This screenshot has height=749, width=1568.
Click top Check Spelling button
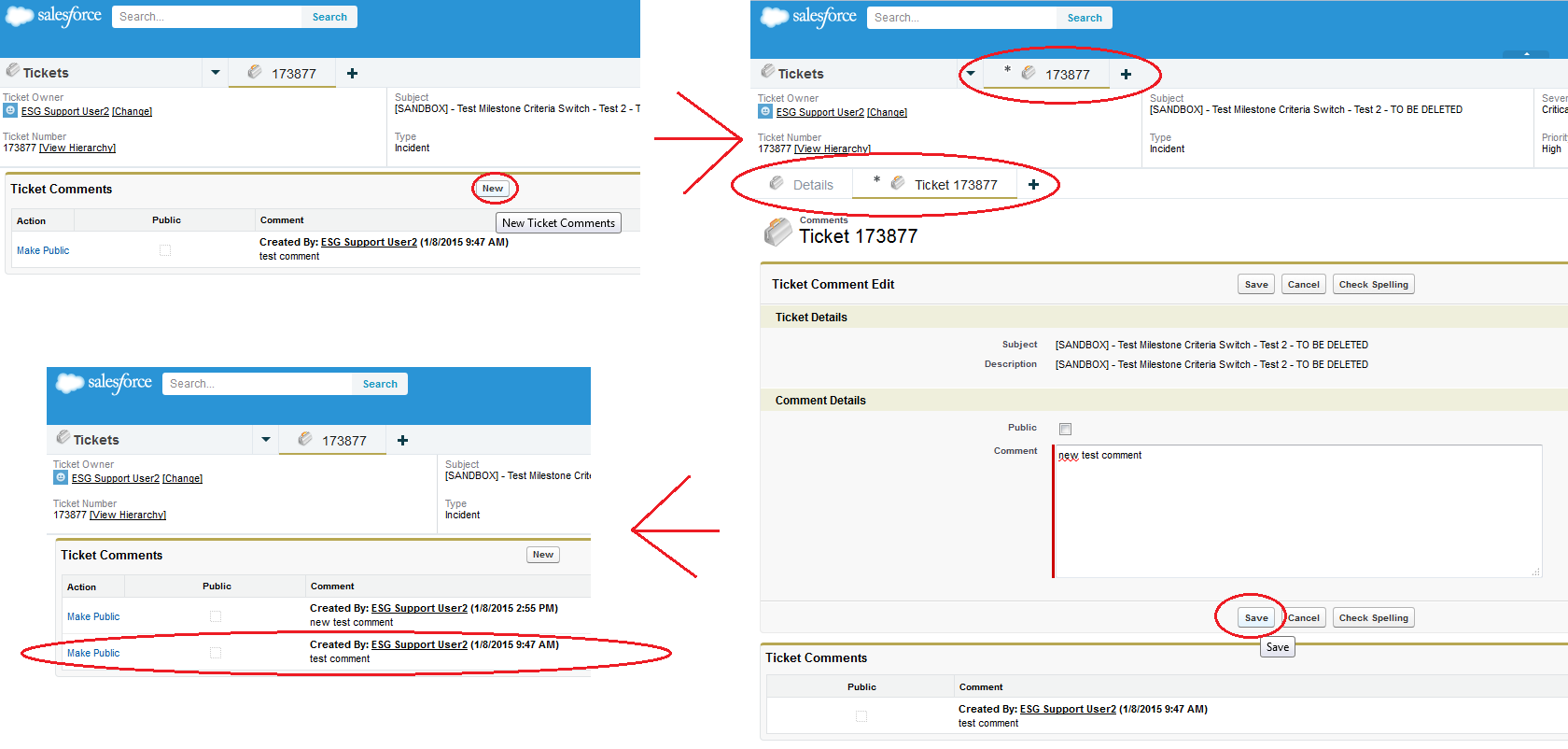tap(1373, 285)
